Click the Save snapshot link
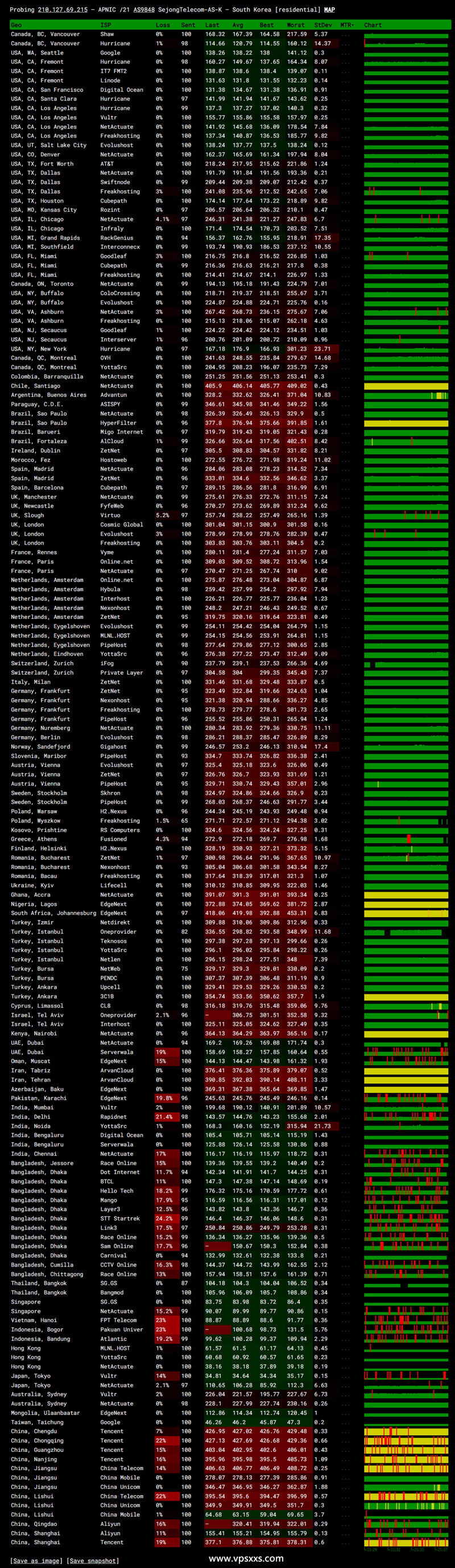Viewport: 455px width, 1568px height. point(93,1560)
